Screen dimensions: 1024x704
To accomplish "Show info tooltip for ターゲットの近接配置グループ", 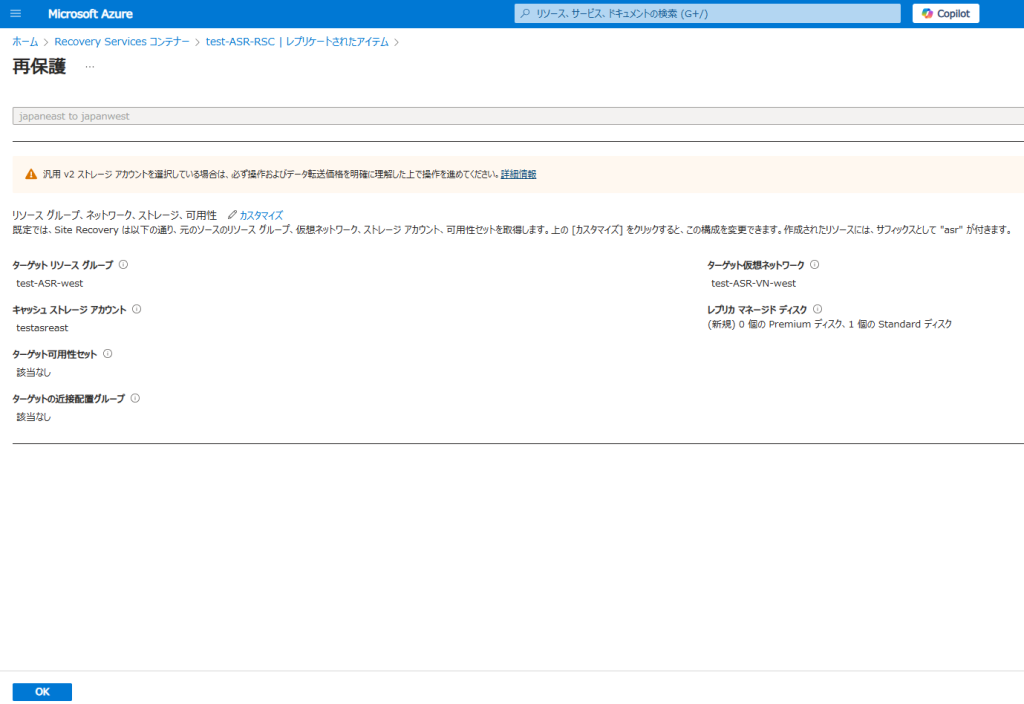I will tap(135, 398).
